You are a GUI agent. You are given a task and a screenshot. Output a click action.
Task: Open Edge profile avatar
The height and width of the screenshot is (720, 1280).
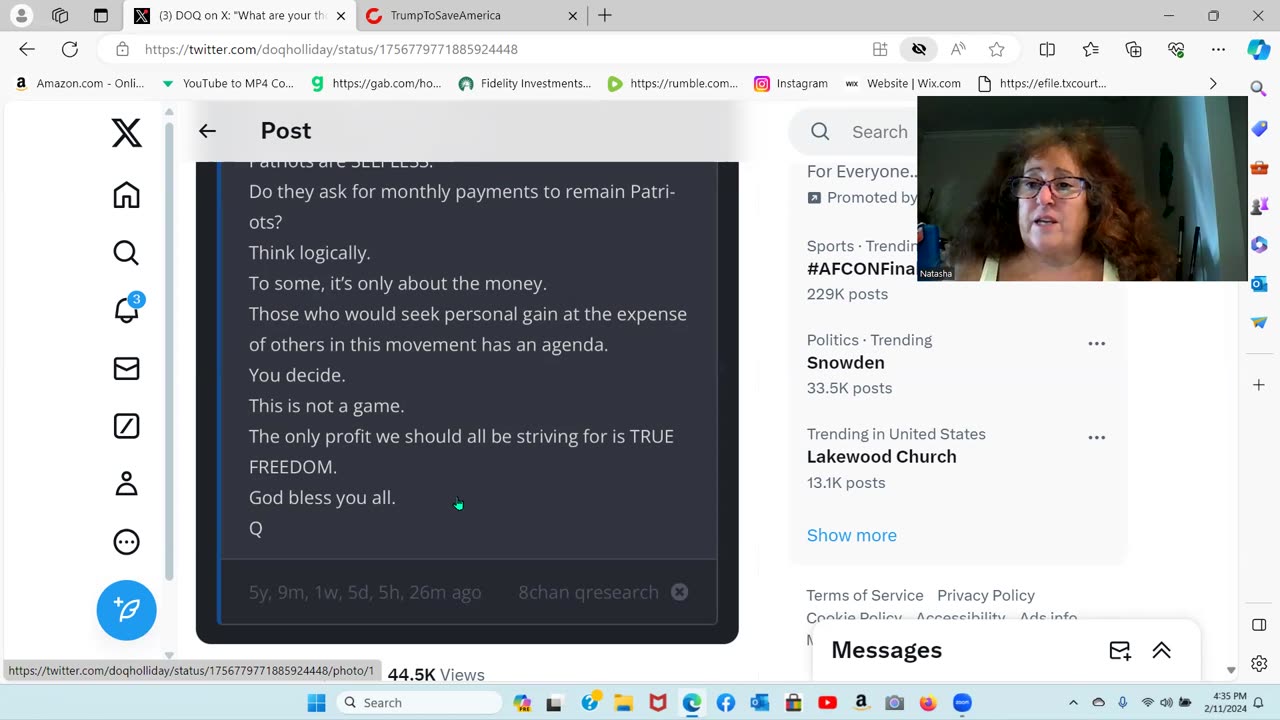tap(21, 16)
